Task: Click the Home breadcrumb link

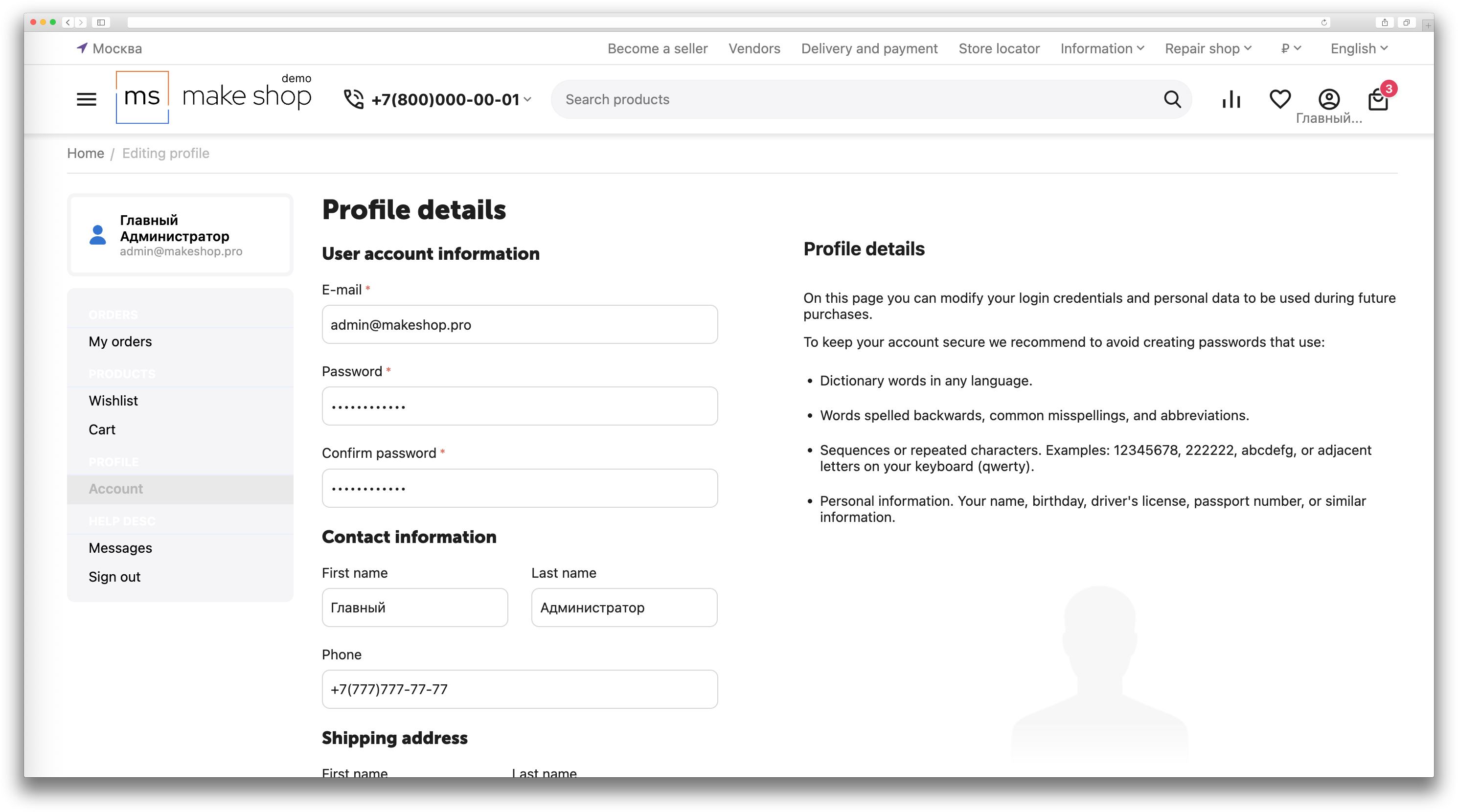Action: click(86, 153)
